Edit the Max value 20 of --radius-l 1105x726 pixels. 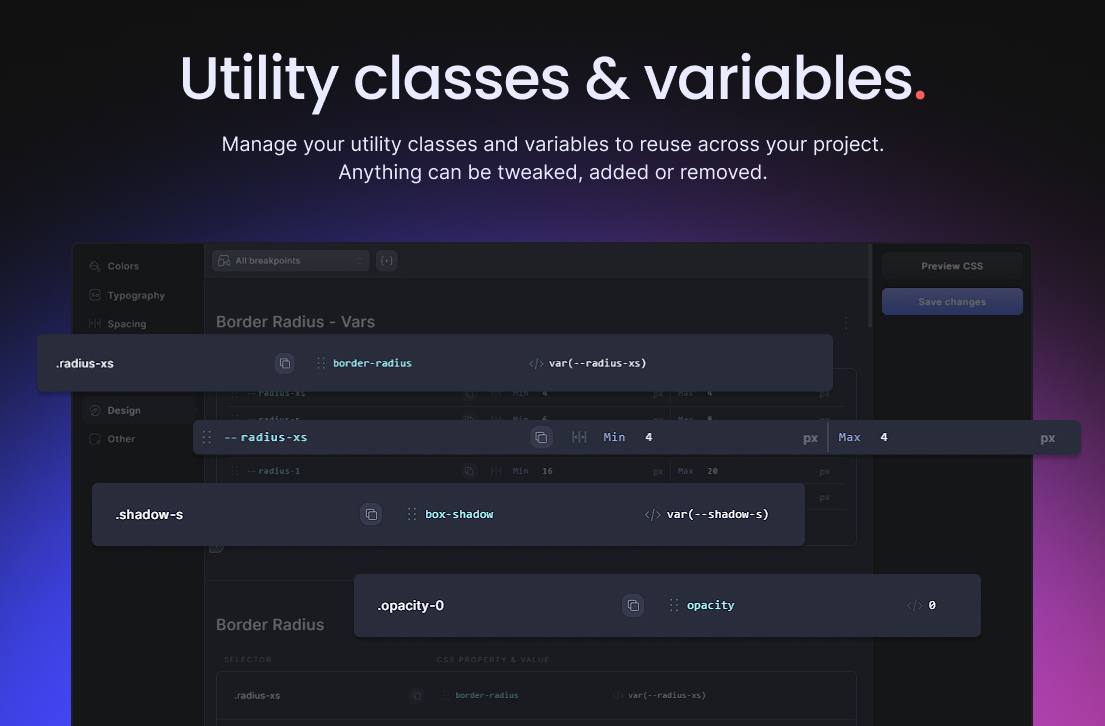coord(712,471)
